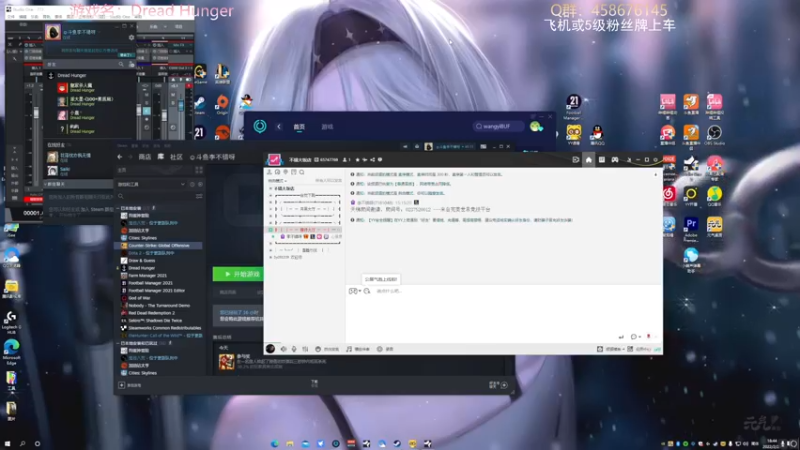Select Football Manager 2021 Editor in Steam list
800x450 pixels.
156,290
